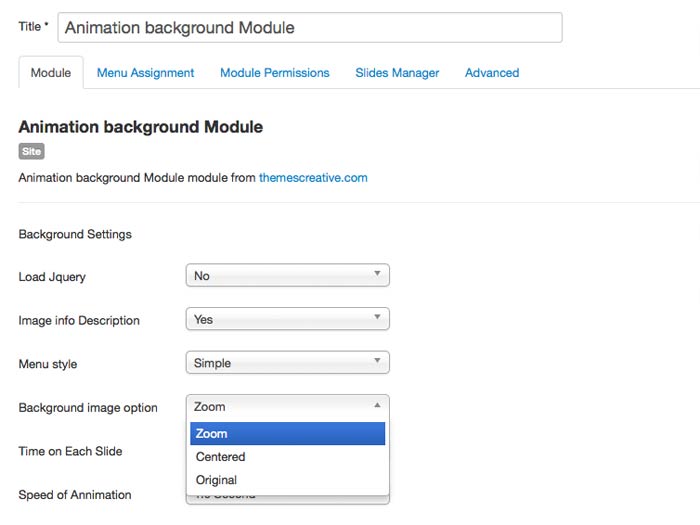Click the Load Jquery field label
Viewport: 700px width, 525px height.
point(52,277)
